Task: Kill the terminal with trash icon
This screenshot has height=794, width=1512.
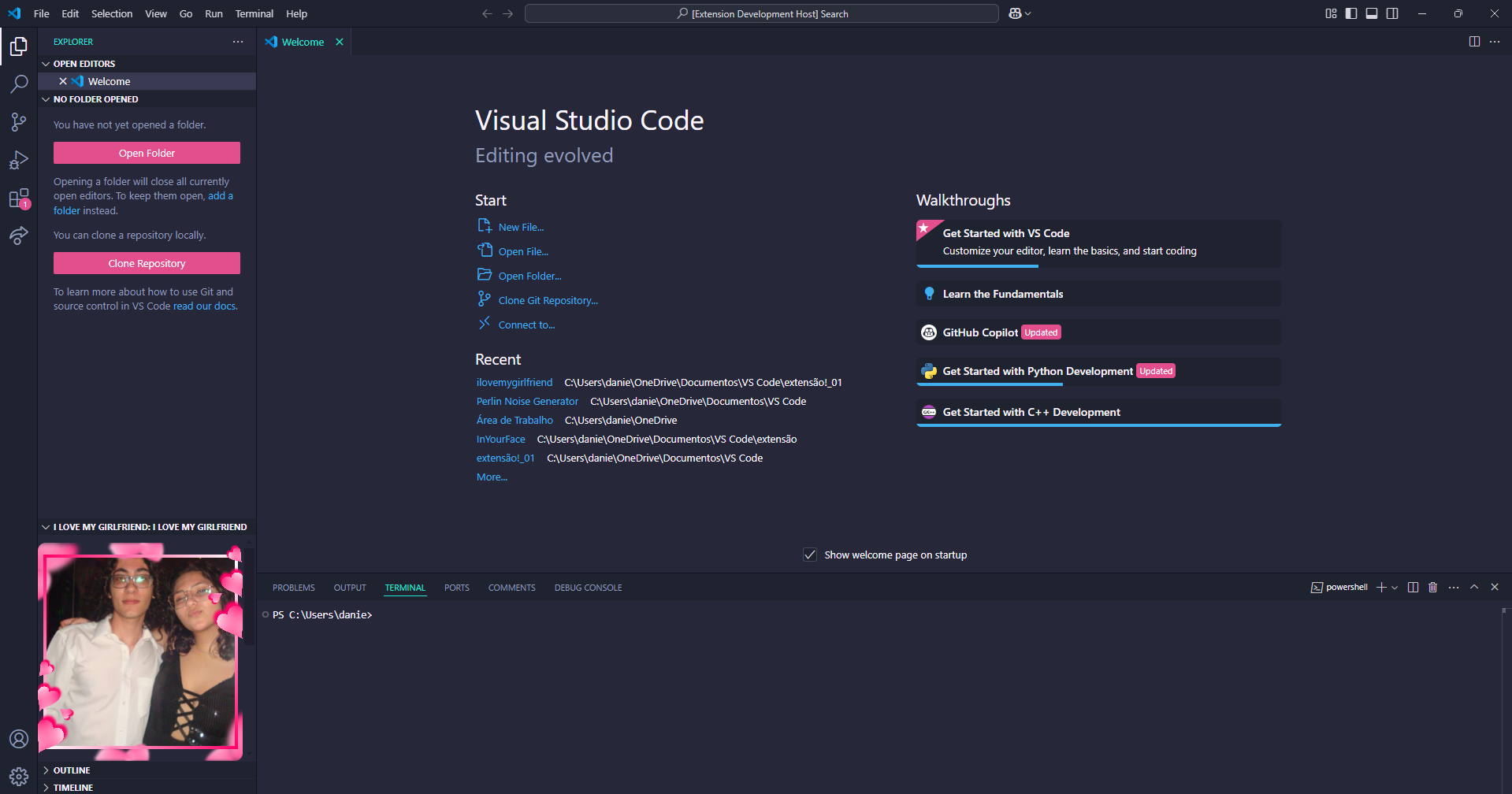Action: pos(1433,587)
